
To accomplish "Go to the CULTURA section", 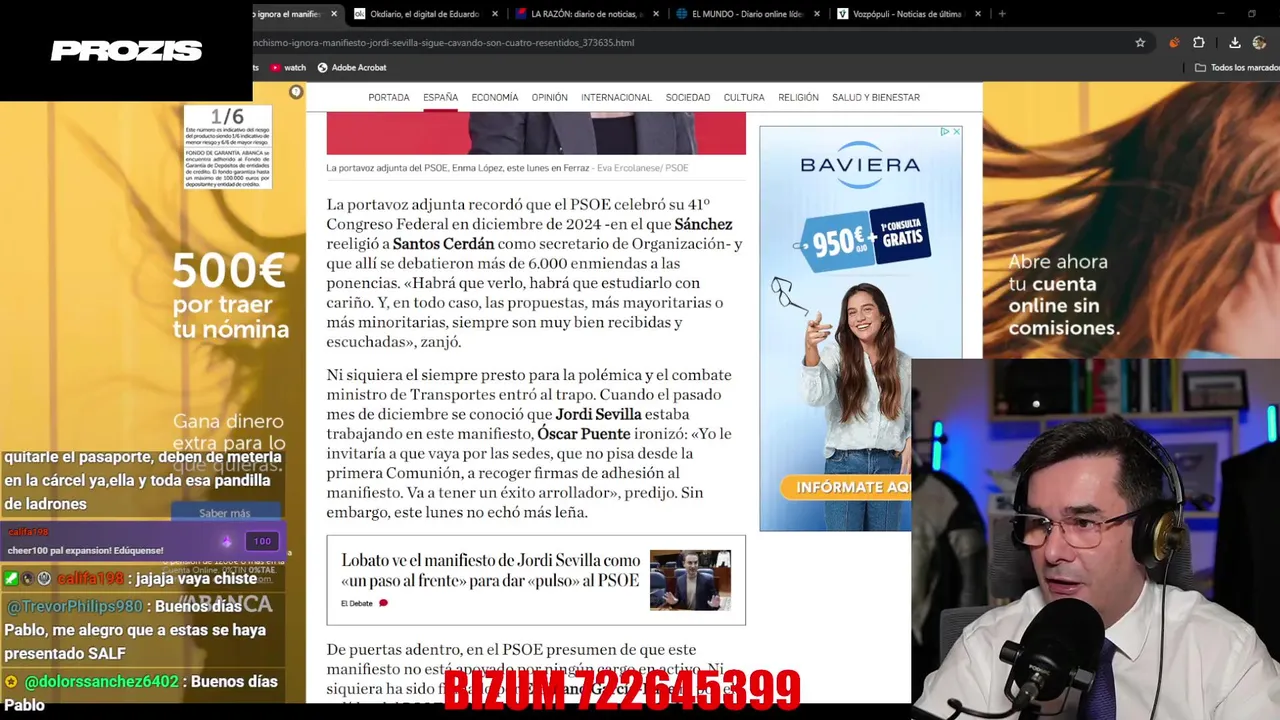I will coord(744,97).
